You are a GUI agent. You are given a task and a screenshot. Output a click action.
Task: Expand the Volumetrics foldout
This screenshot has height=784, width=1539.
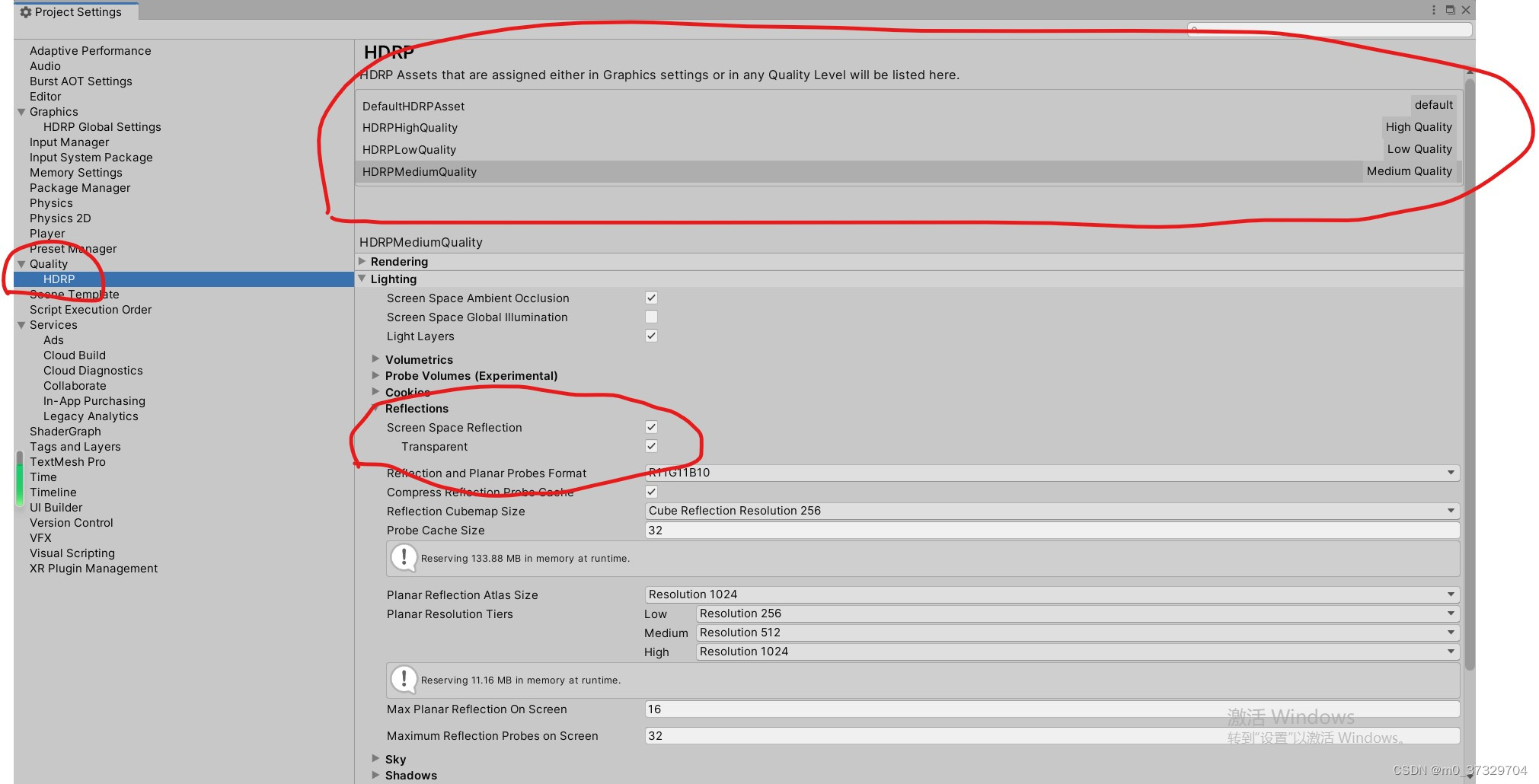tap(375, 359)
